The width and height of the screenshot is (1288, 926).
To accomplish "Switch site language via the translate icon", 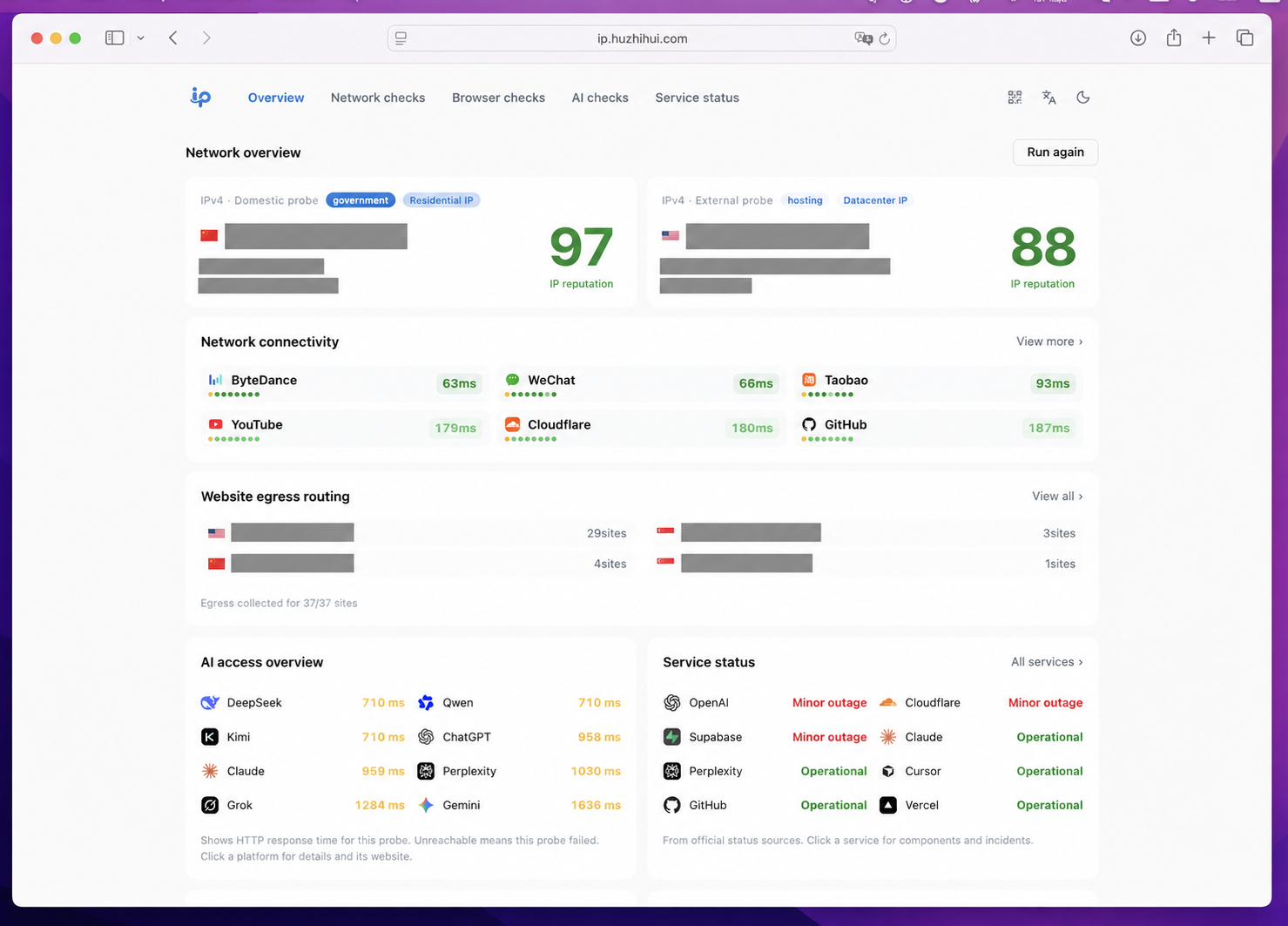I will pyautogui.click(x=1049, y=98).
